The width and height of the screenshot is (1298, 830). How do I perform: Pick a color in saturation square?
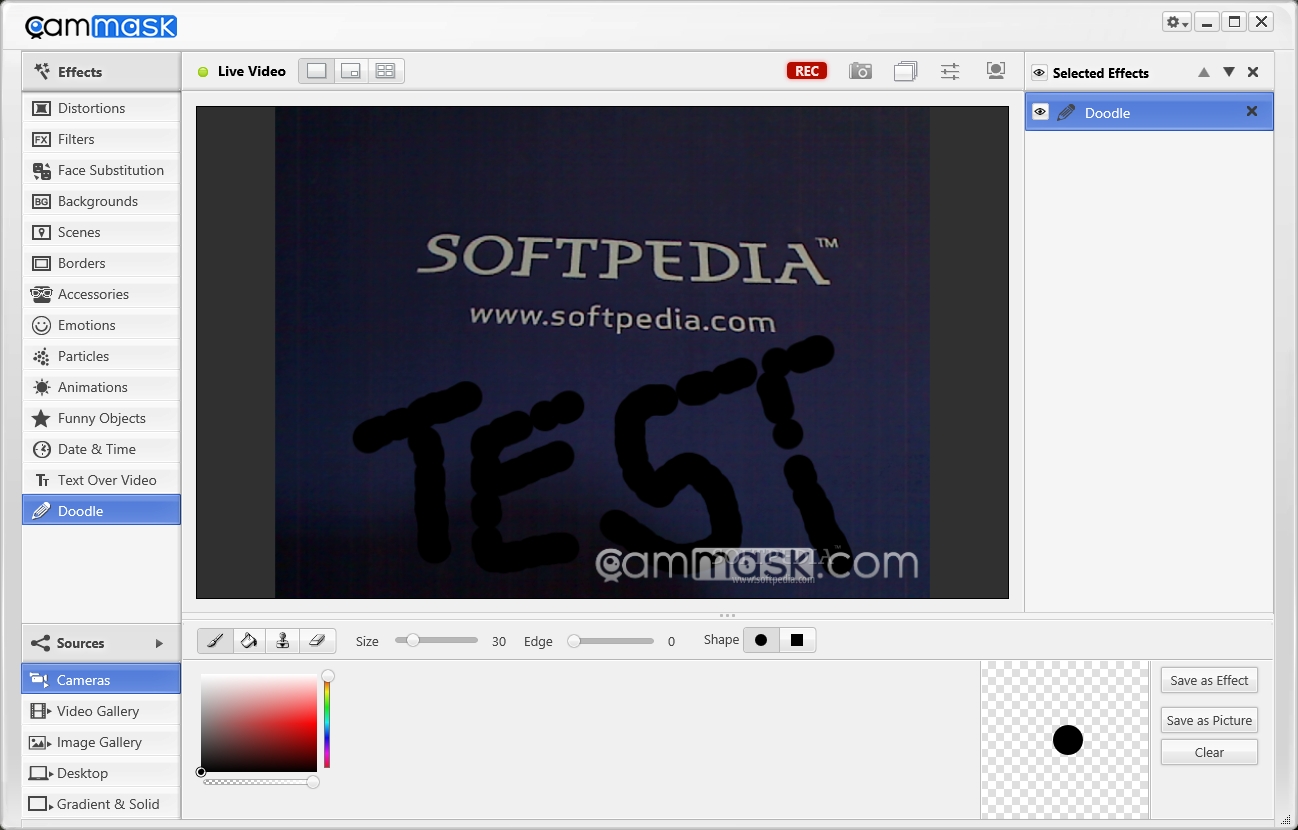[259, 724]
